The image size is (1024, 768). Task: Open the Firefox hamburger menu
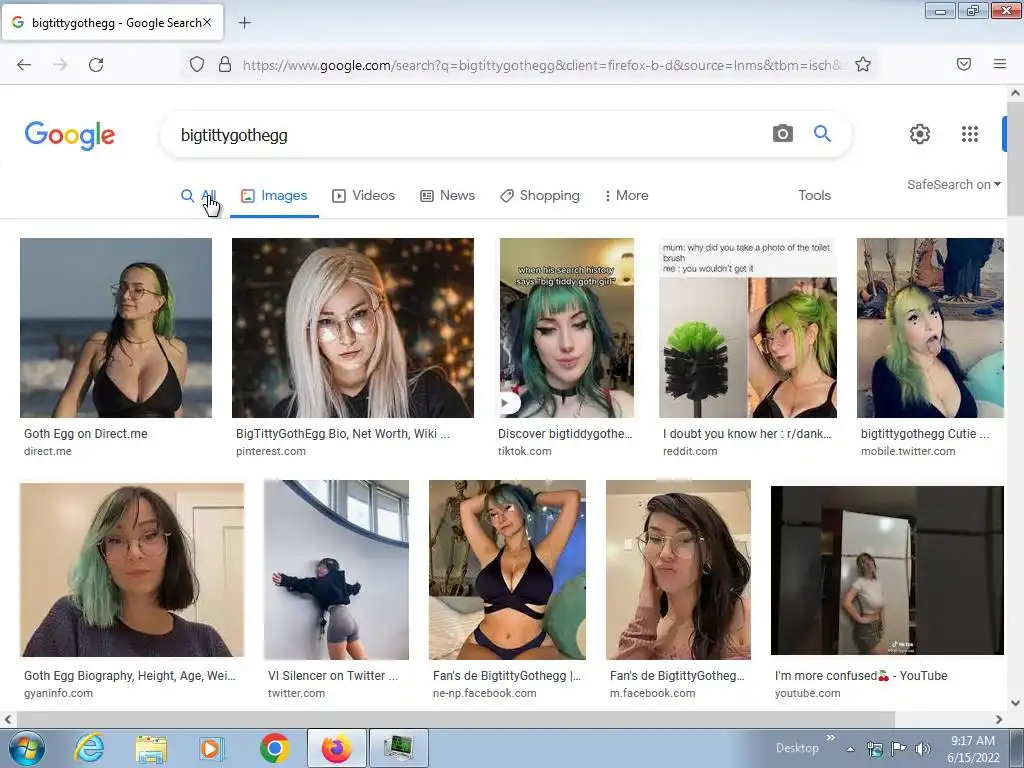[x=1000, y=64]
